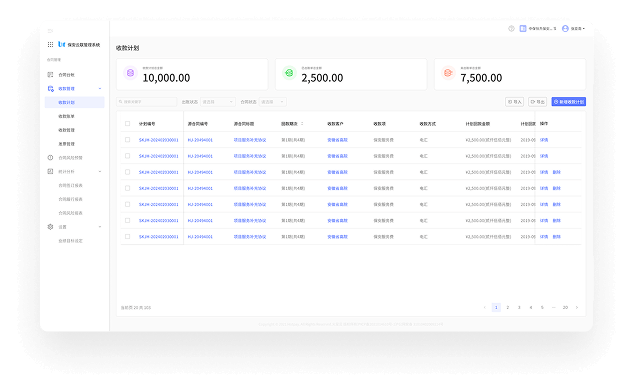Viewport: 633px width, 392px height.
Task: Click the pagination ellipsis to jump pages
Action: click(553, 308)
